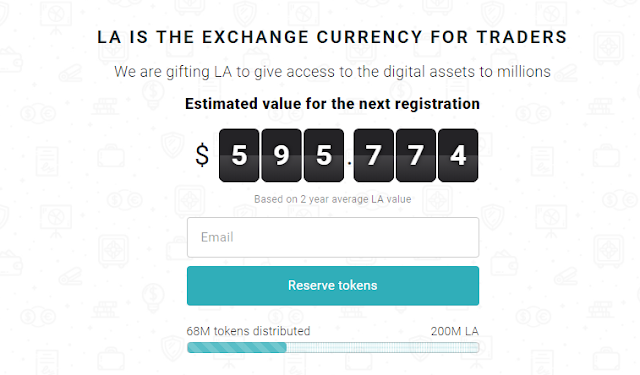
Task: Click 'Estimated value for the next registration' text
Action: tap(332, 104)
